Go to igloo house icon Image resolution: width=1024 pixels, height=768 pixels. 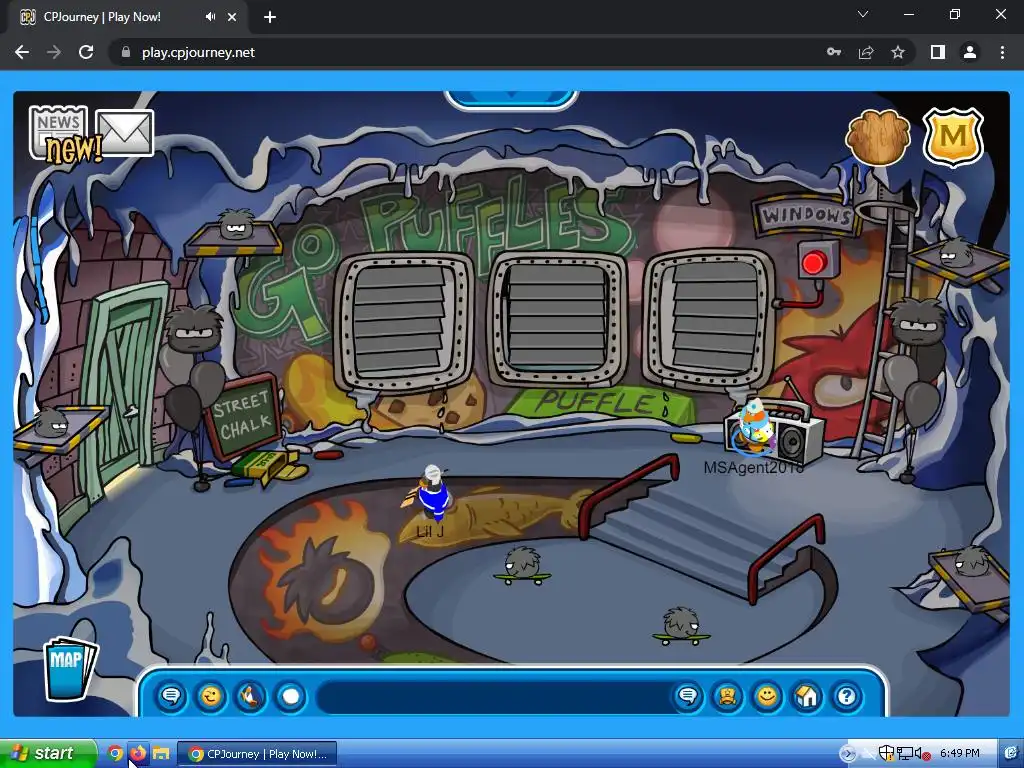(807, 696)
